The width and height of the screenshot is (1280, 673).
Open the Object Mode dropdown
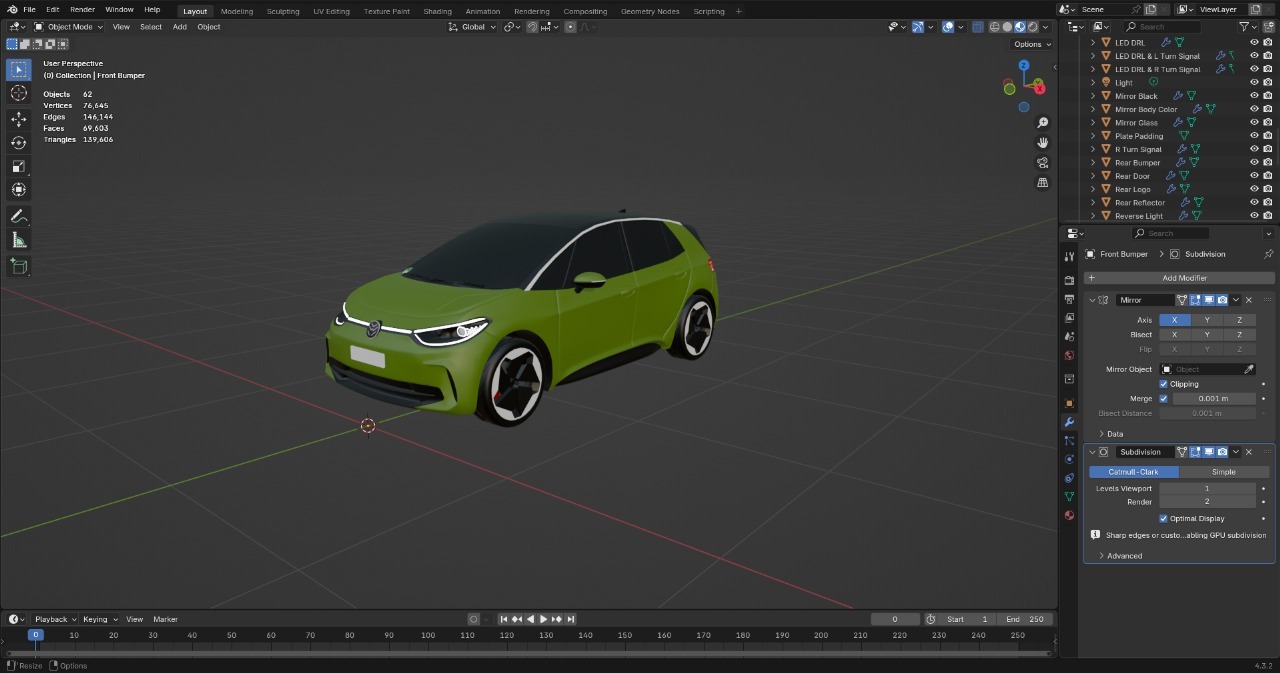click(x=69, y=27)
